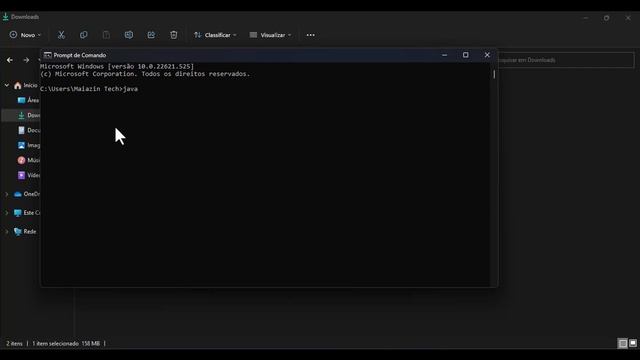The height and width of the screenshot is (360, 640).
Task: Click the Share icon in Explorer toolbar
Action: (x=151, y=35)
